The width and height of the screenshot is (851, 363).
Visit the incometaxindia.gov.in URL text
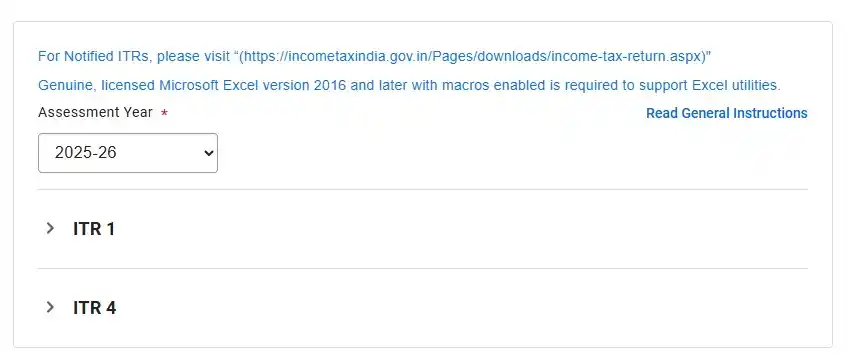[472, 56]
